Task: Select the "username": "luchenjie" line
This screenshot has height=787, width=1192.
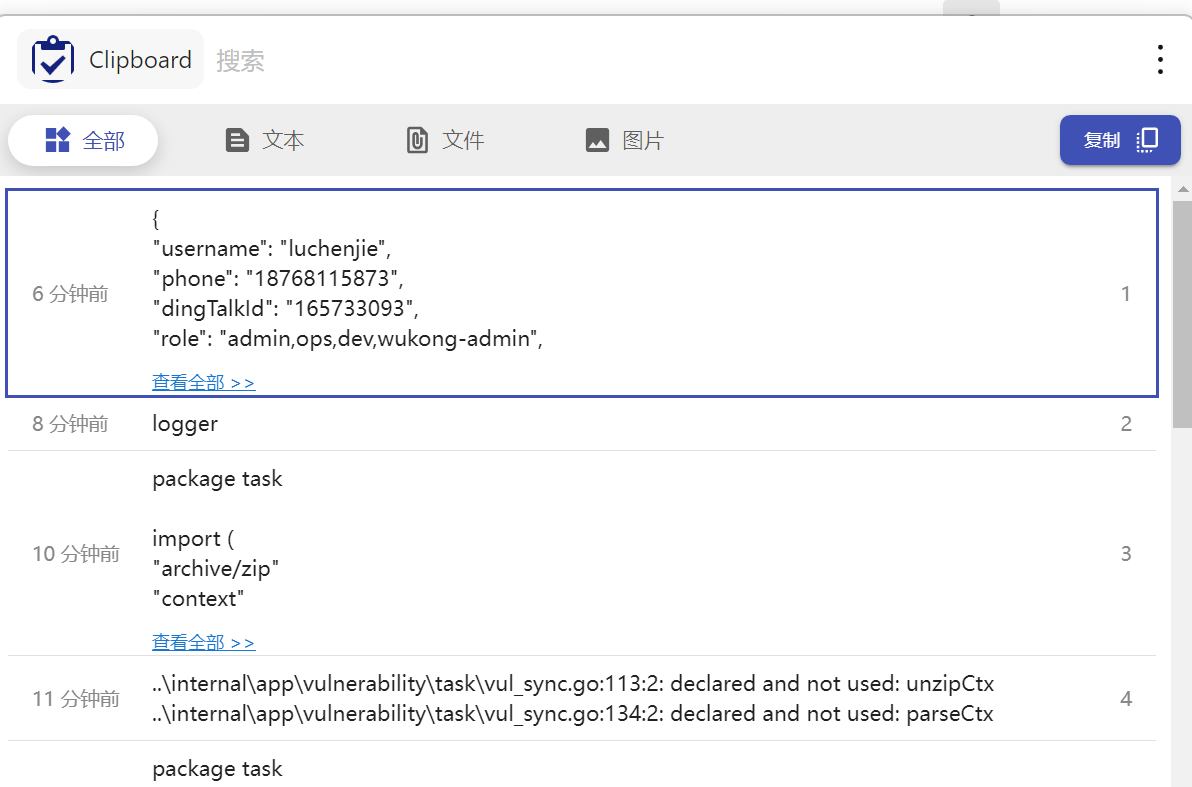Action: coord(271,249)
